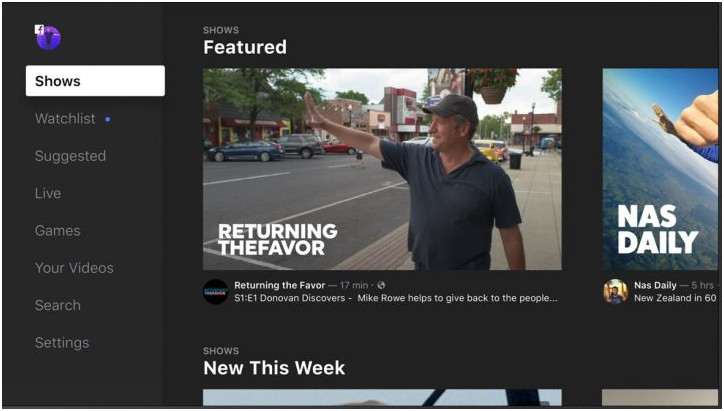
Task: Click the Returning the Favor show title
Action: [279, 285]
